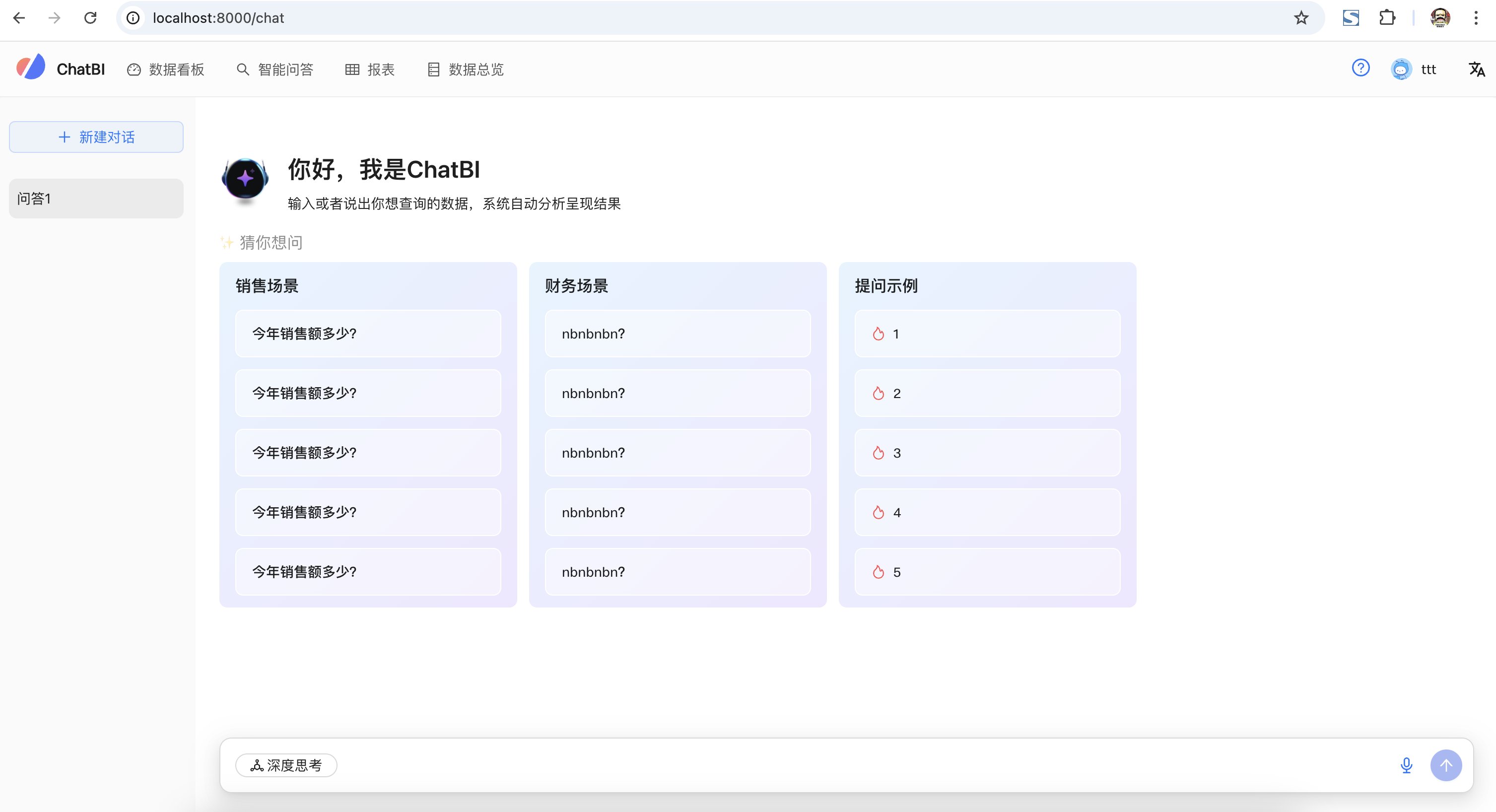This screenshot has width=1496, height=812.
Task: Click the language translation icon
Action: [x=1476, y=69]
